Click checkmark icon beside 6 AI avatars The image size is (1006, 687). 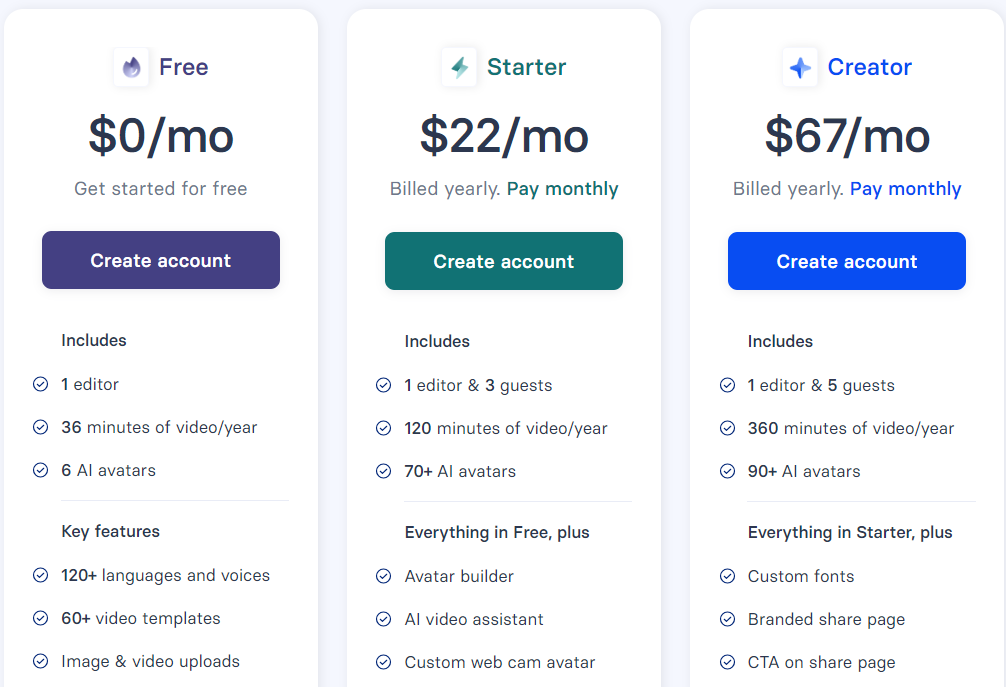coord(40,470)
